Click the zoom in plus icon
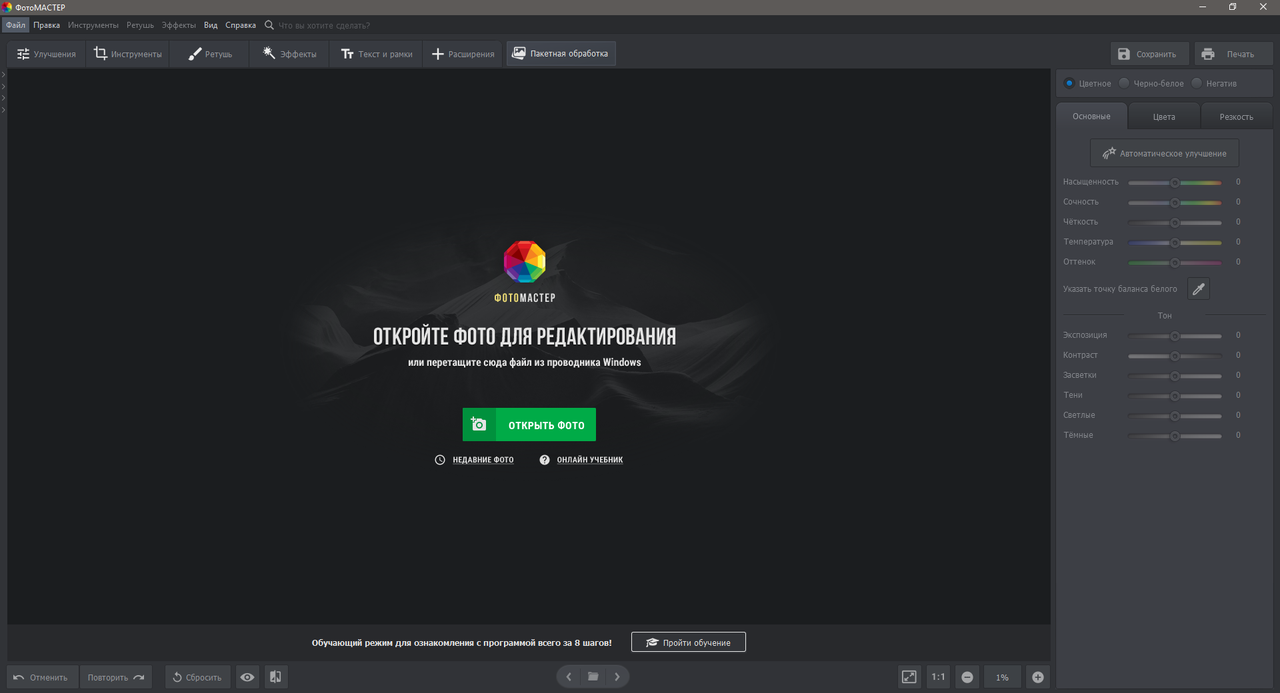Image resolution: width=1280 pixels, height=693 pixels. (x=1038, y=677)
